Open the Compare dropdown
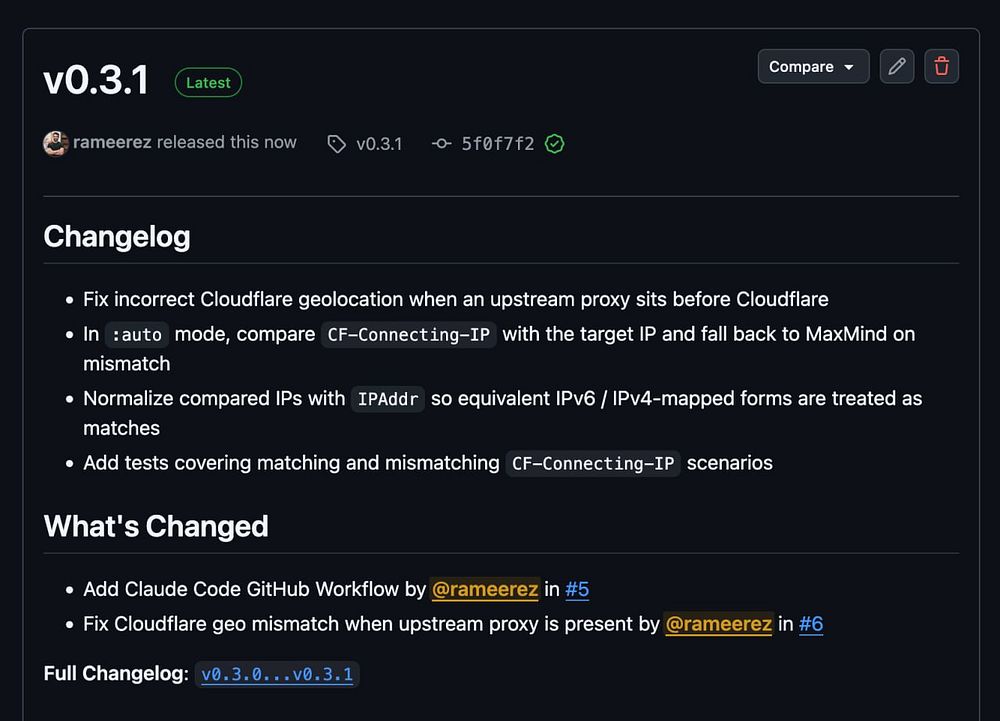This screenshot has width=1000, height=721. [812, 67]
